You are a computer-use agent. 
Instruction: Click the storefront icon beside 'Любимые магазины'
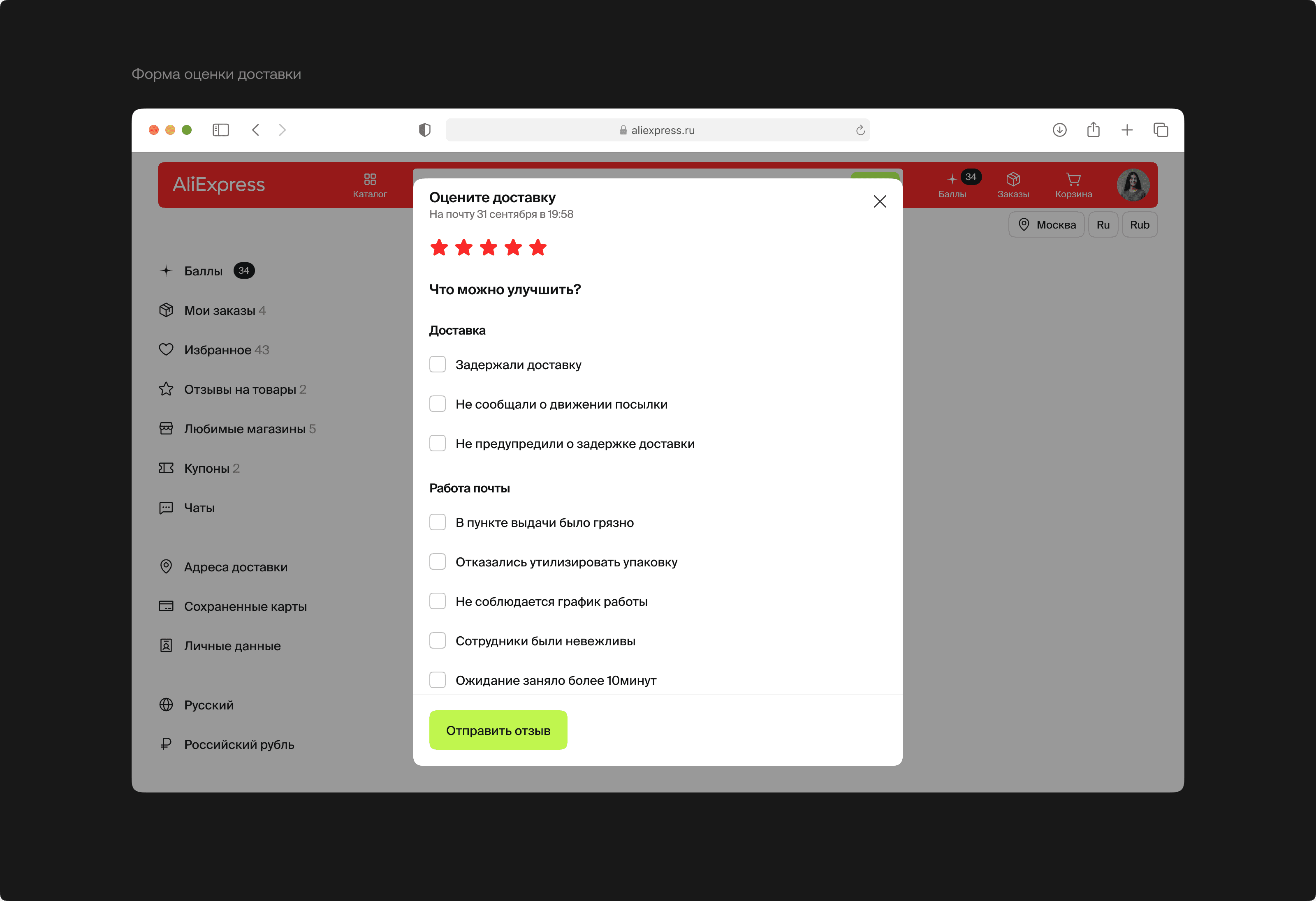pyautogui.click(x=166, y=428)
